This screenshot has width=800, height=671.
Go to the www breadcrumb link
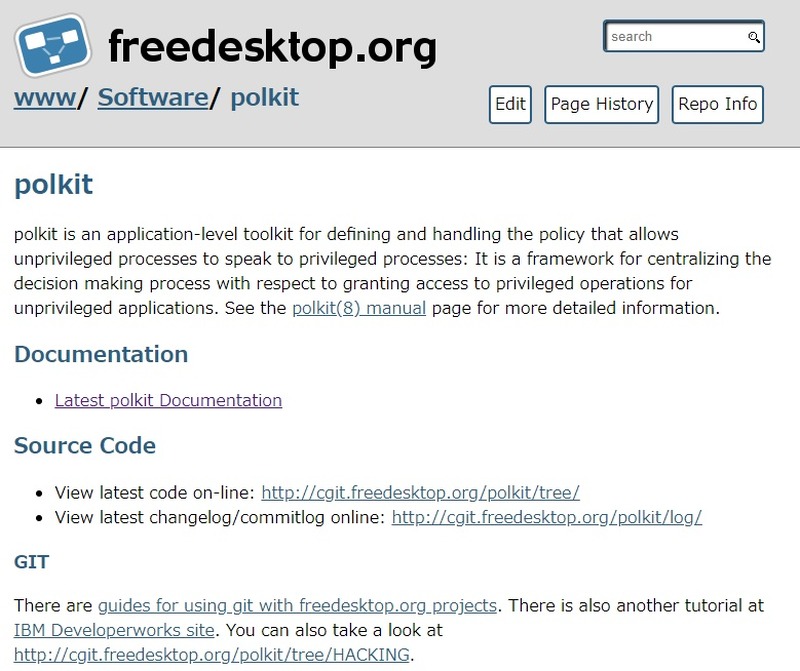tap(45, 98)
